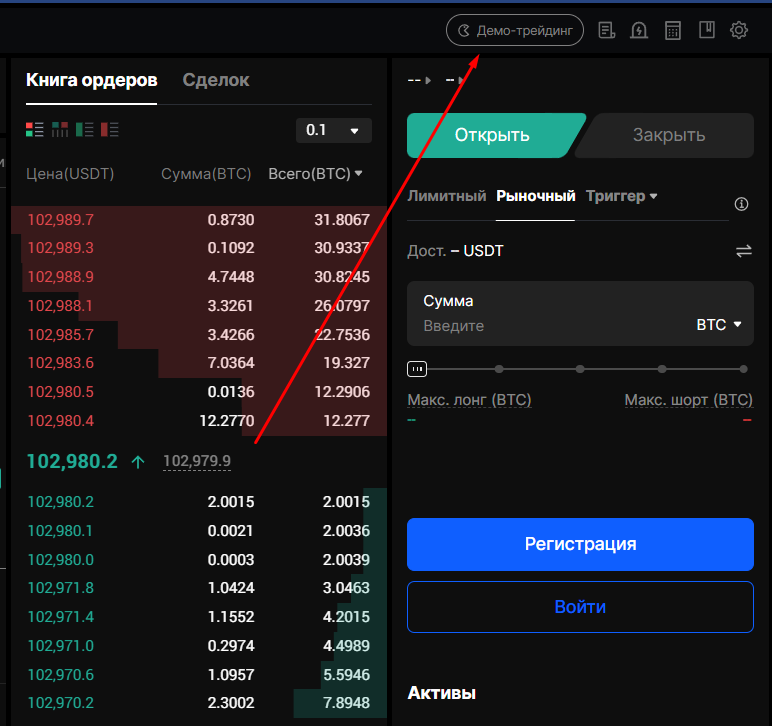The image size is (772, 726).
Task: Open the Триггер order type dropdown
Action: (621, 196)
